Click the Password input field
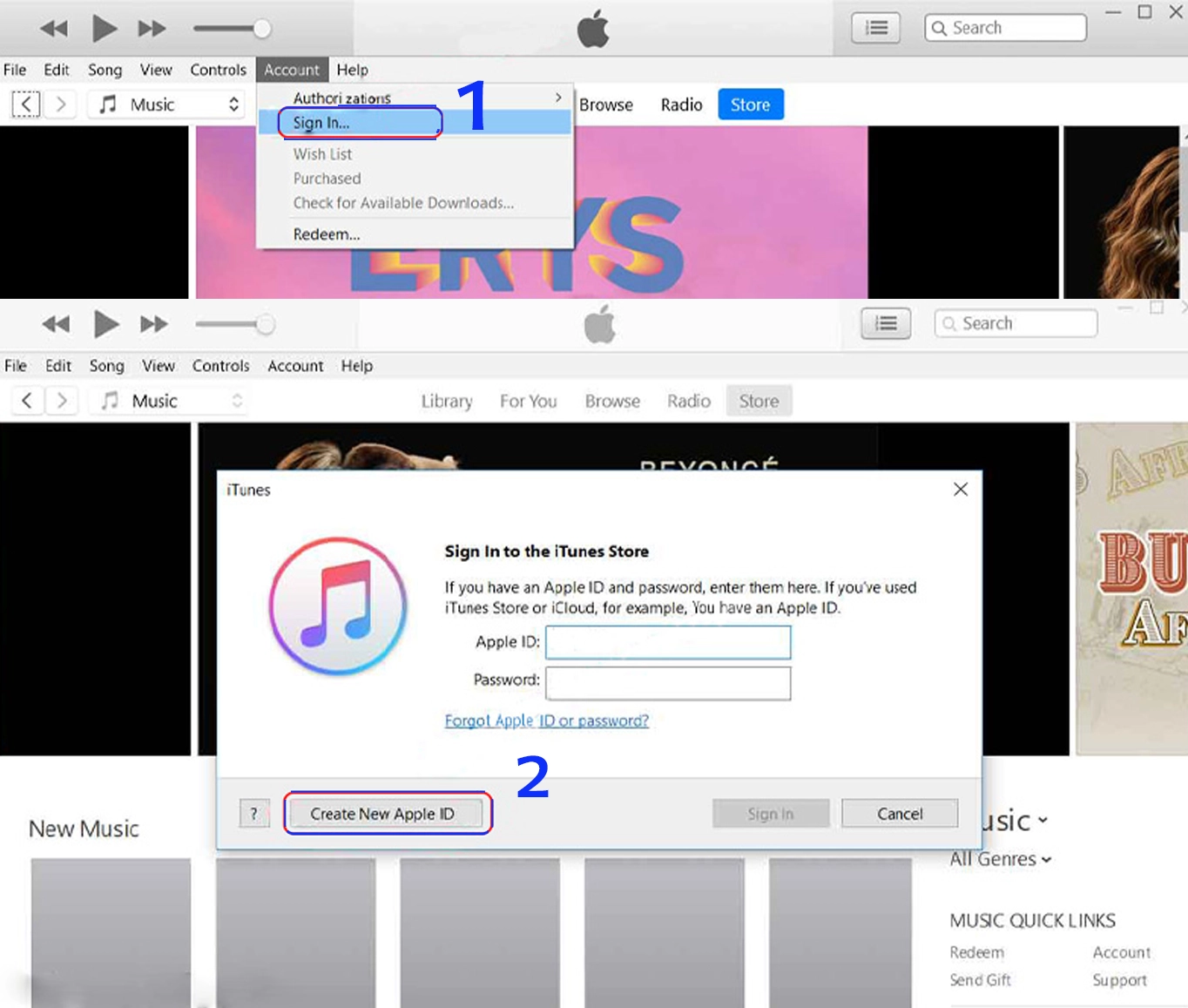Image resolution: width=1188 pixels, height=1008 pixels. pyautogui.click(x=668, y=683)
